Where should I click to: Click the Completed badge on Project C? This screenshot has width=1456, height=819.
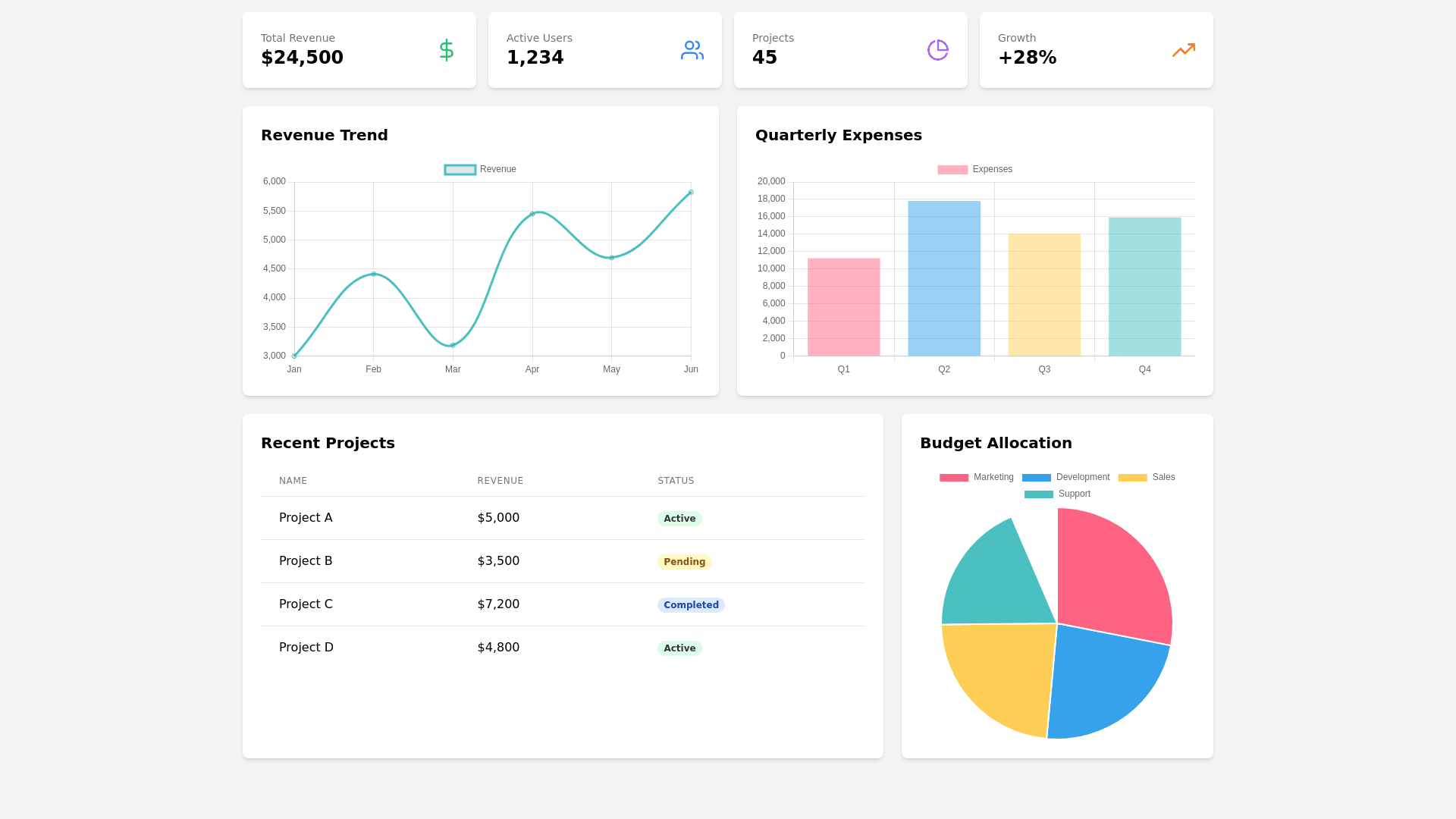coord(690,604)
